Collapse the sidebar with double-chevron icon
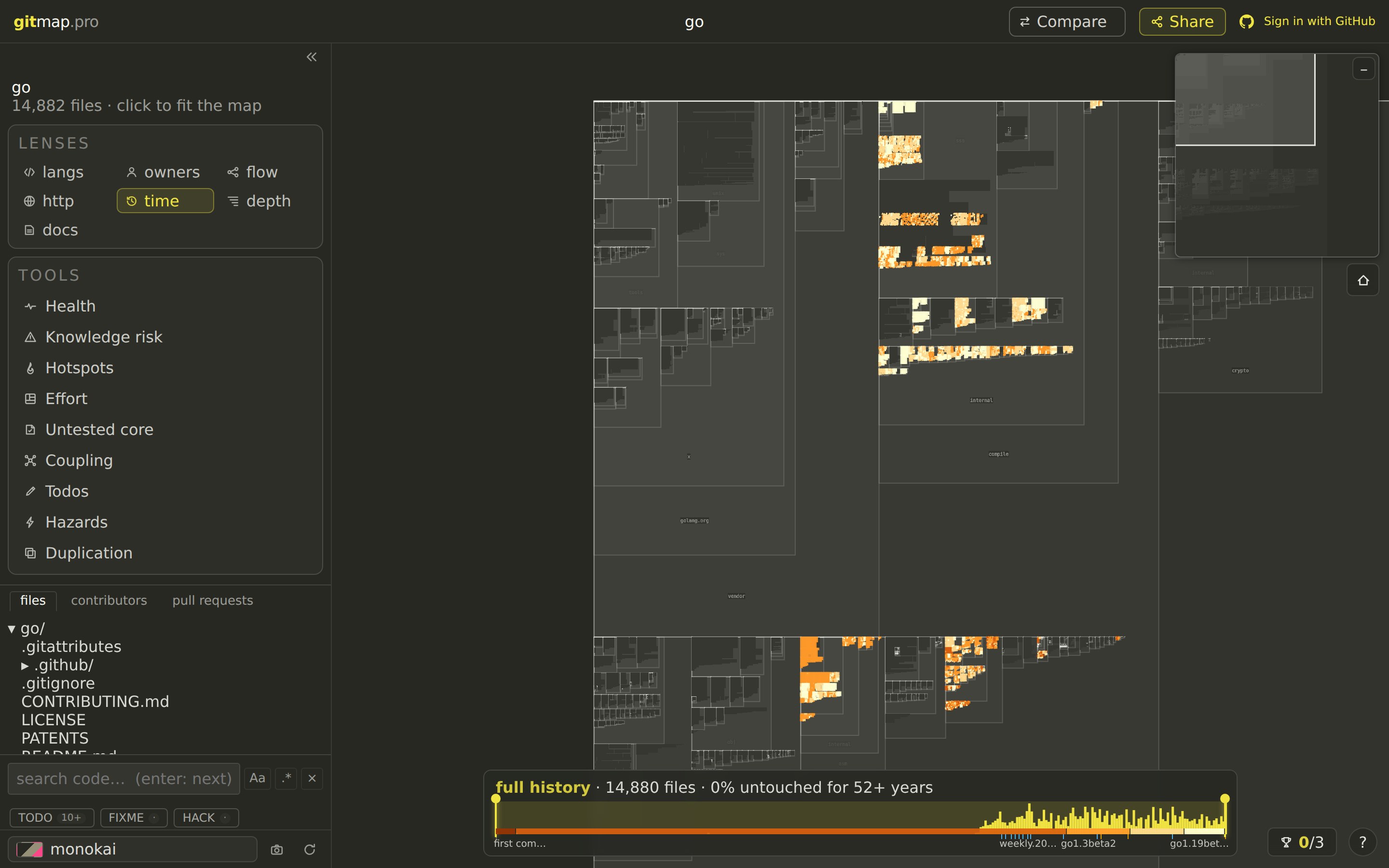The width and height of the screenshot is (1389, 868). coord(312,57)
